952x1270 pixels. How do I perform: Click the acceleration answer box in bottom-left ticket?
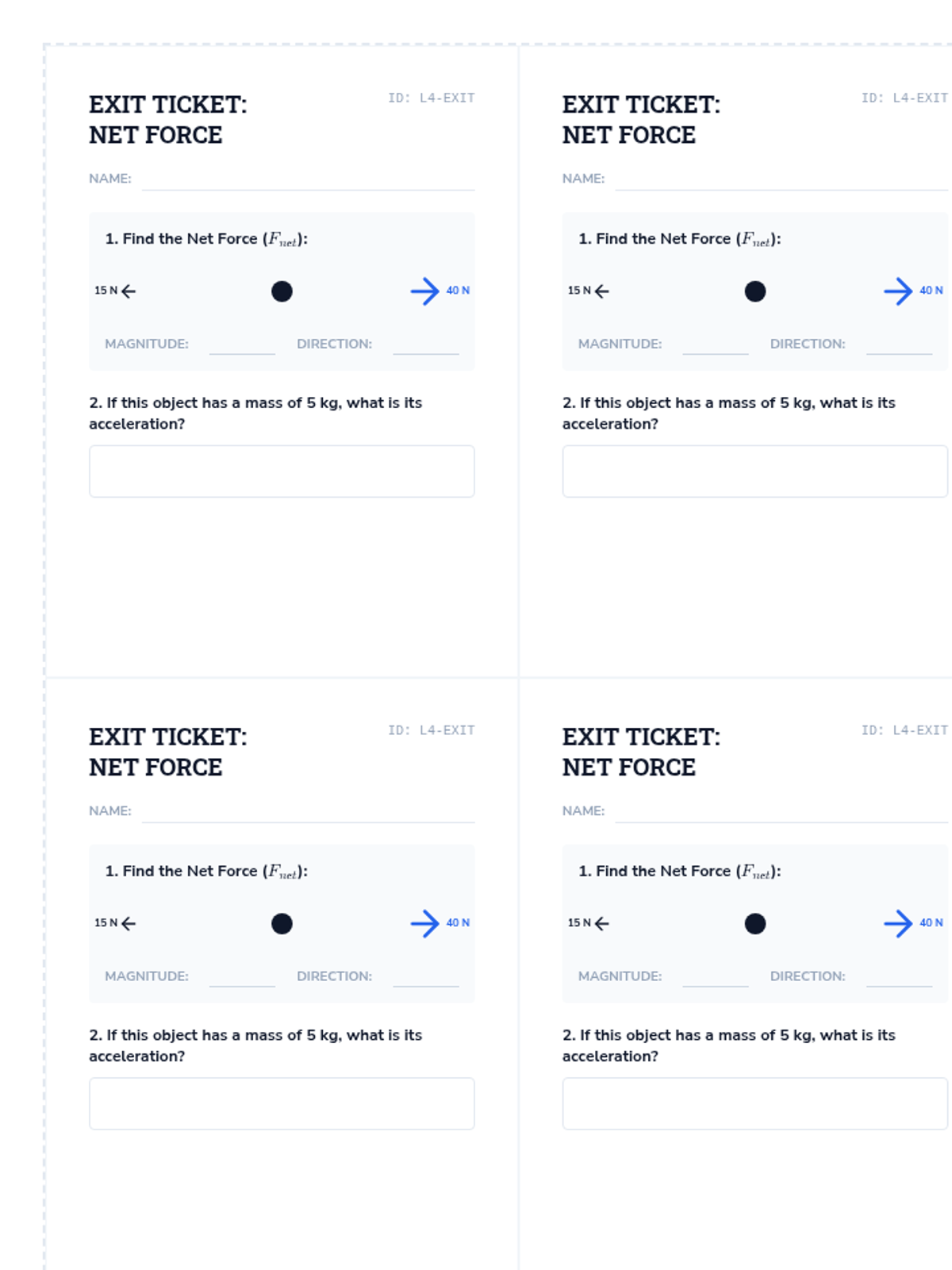pos(282,1103)
